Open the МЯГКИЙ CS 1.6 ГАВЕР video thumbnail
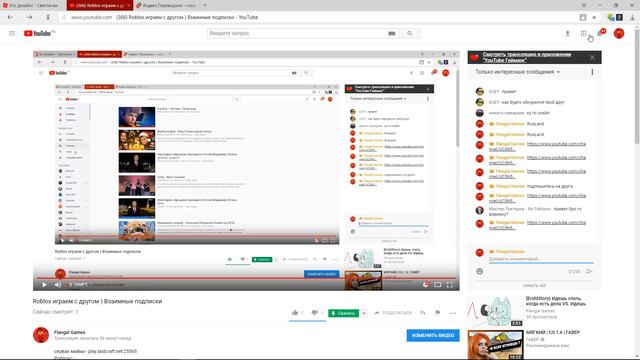The image size is (640, 360). [x=495, y=345]
